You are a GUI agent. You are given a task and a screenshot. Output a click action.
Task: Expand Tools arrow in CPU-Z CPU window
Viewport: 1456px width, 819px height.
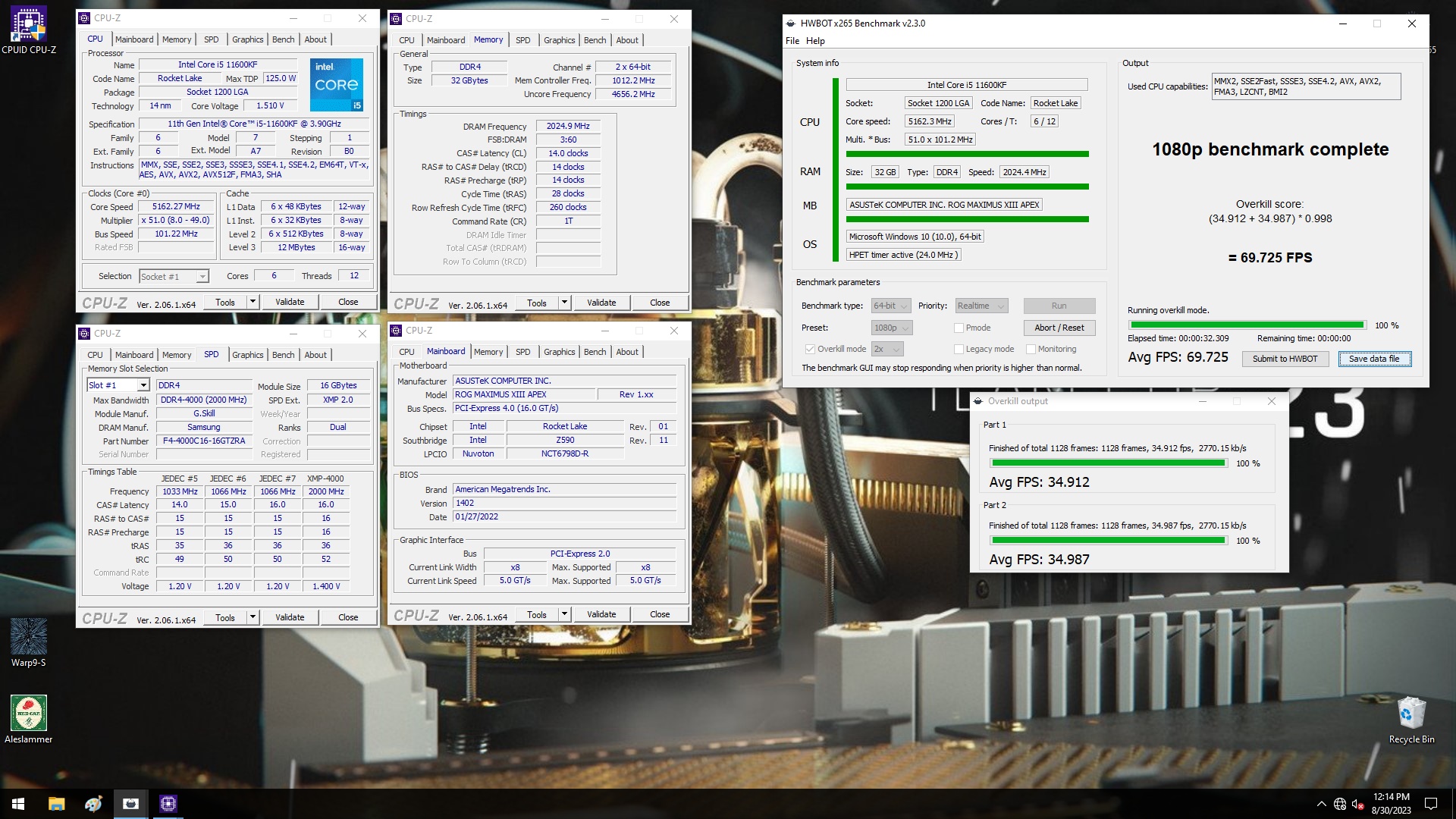coord(253,302)
